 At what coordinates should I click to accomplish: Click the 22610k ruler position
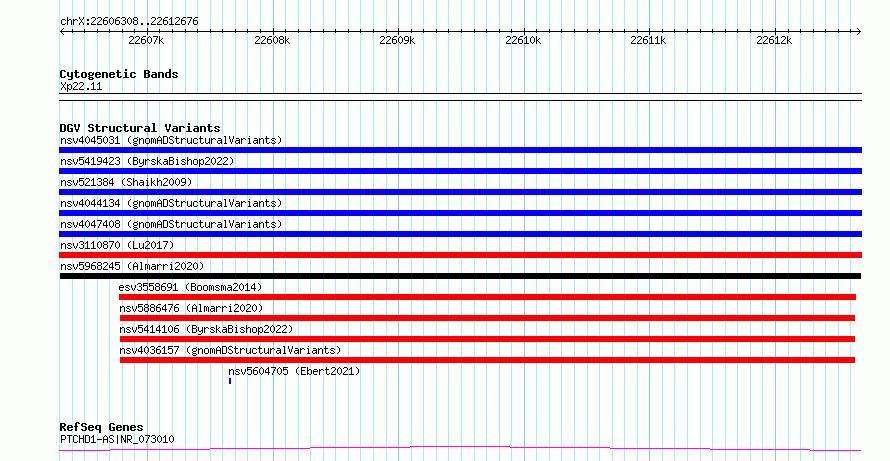coord(523,40)
